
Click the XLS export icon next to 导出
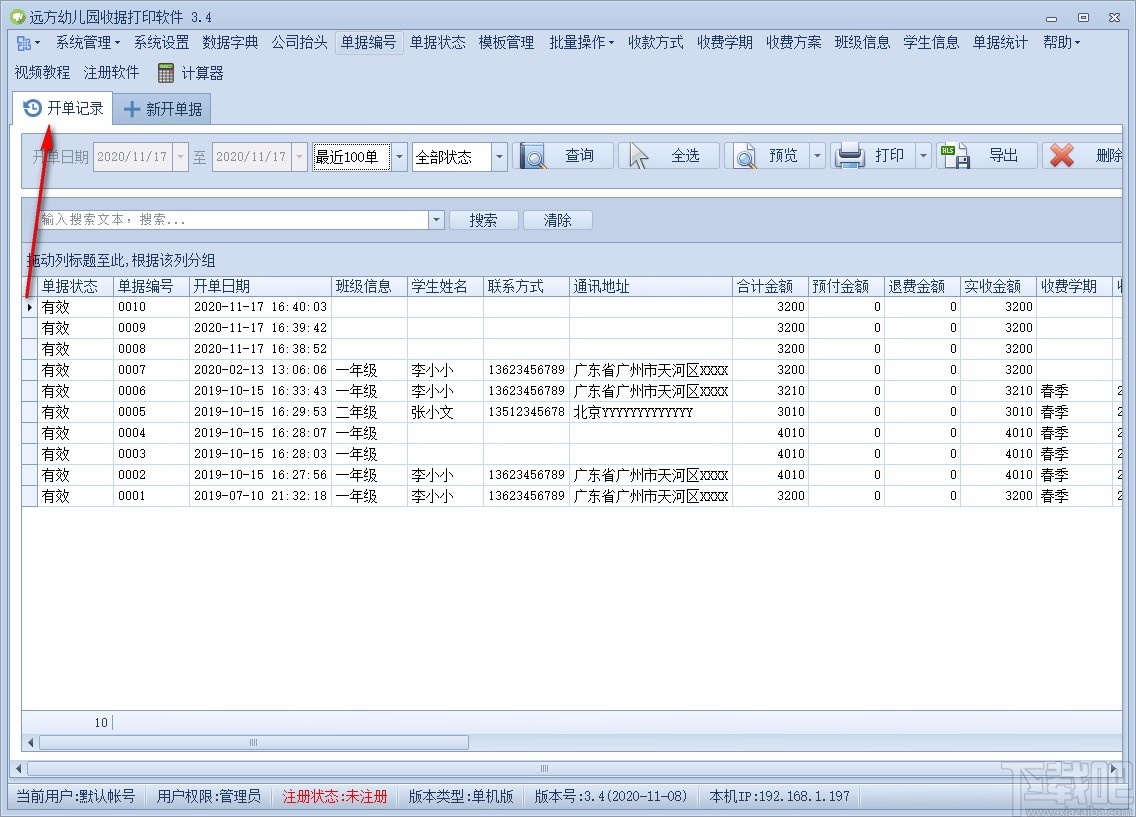click(x=955, y=156)
